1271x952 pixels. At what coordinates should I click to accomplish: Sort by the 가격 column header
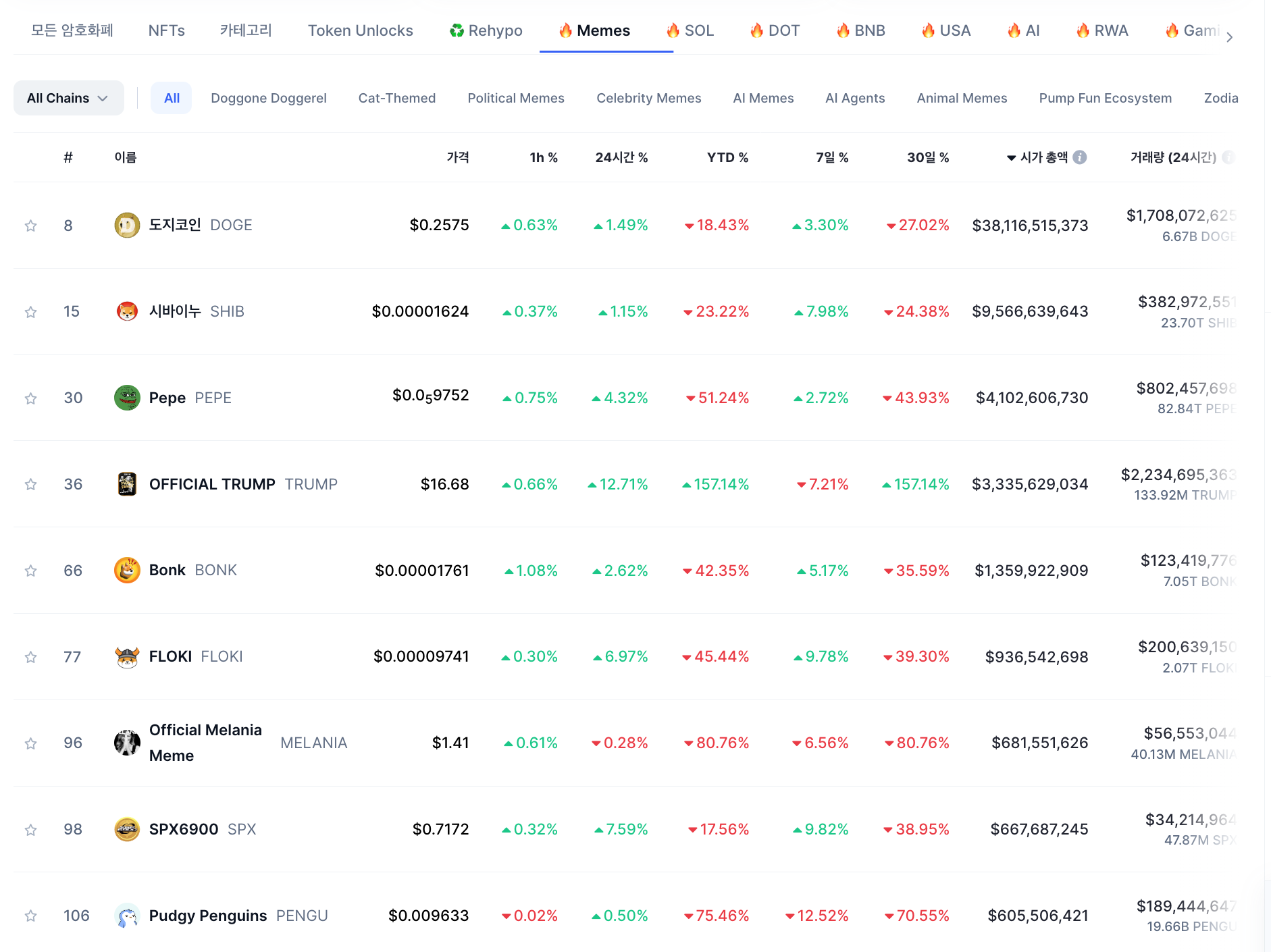[x=458, y=157]
